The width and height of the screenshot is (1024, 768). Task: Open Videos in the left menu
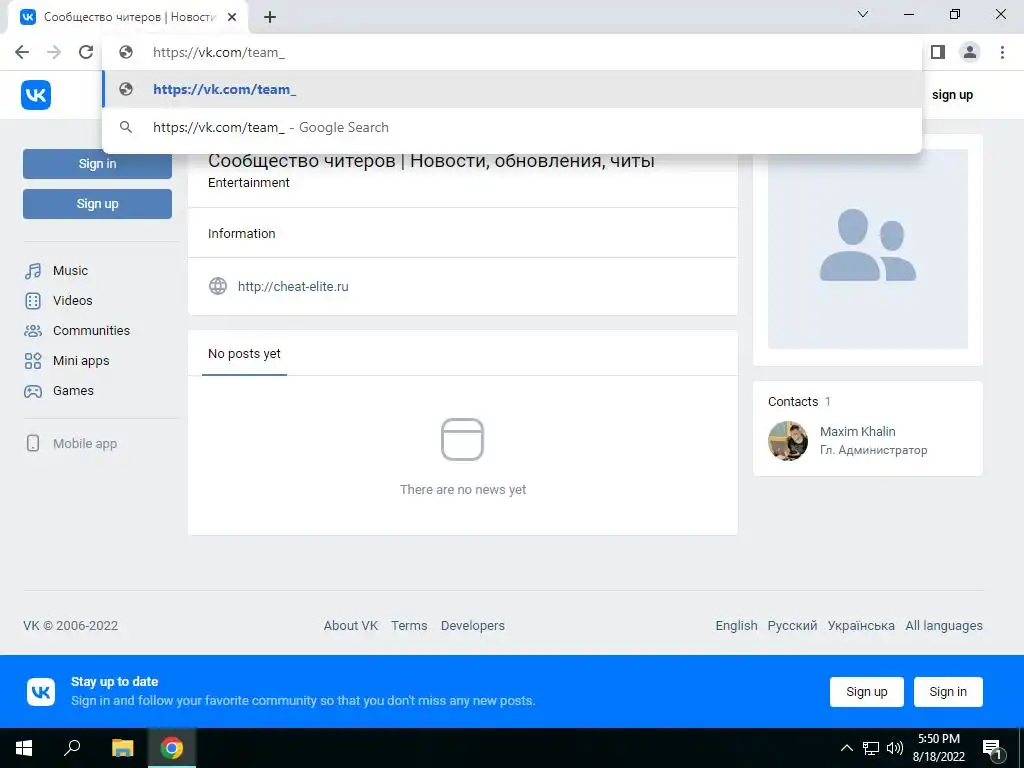click(x=72, y=300)
